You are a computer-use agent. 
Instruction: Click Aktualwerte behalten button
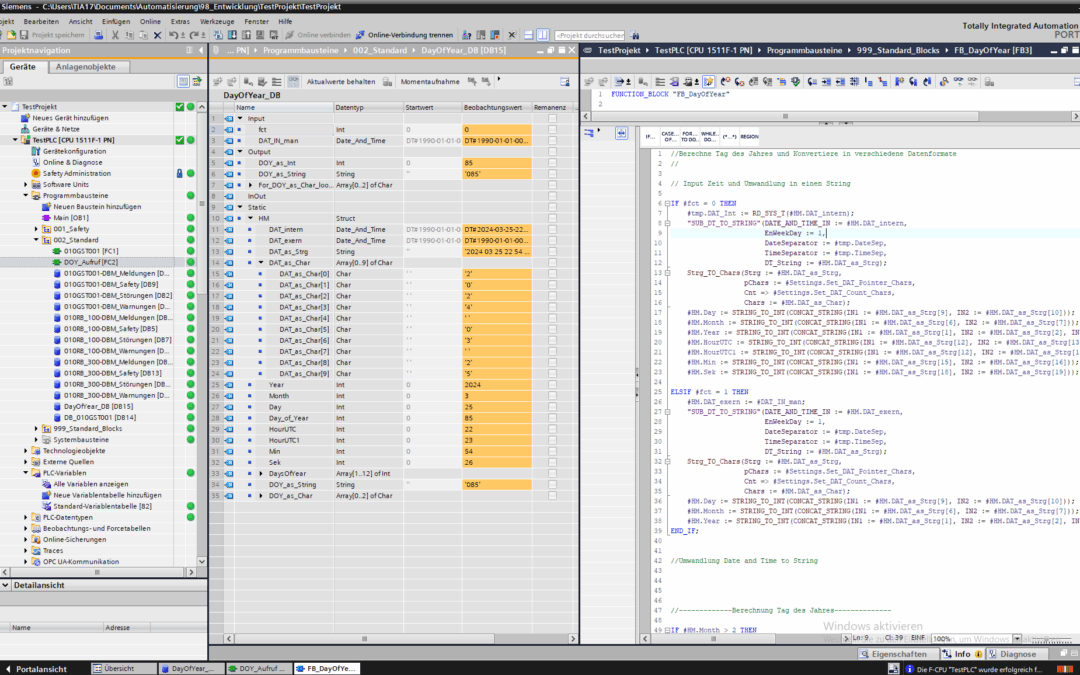point(341,81)
